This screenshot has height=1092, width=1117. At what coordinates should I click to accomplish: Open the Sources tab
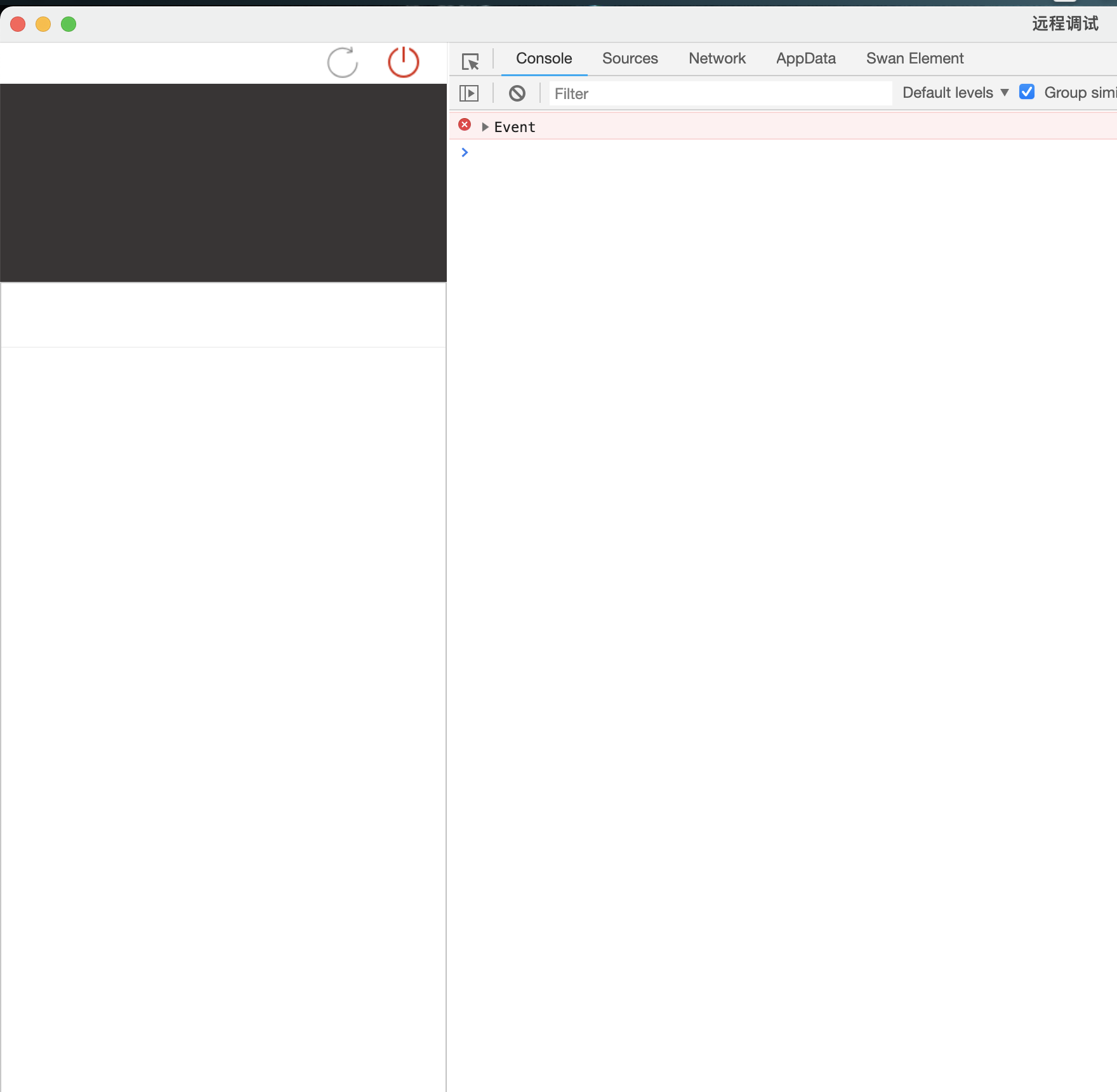pyautogui.click(x=630, y=58)
